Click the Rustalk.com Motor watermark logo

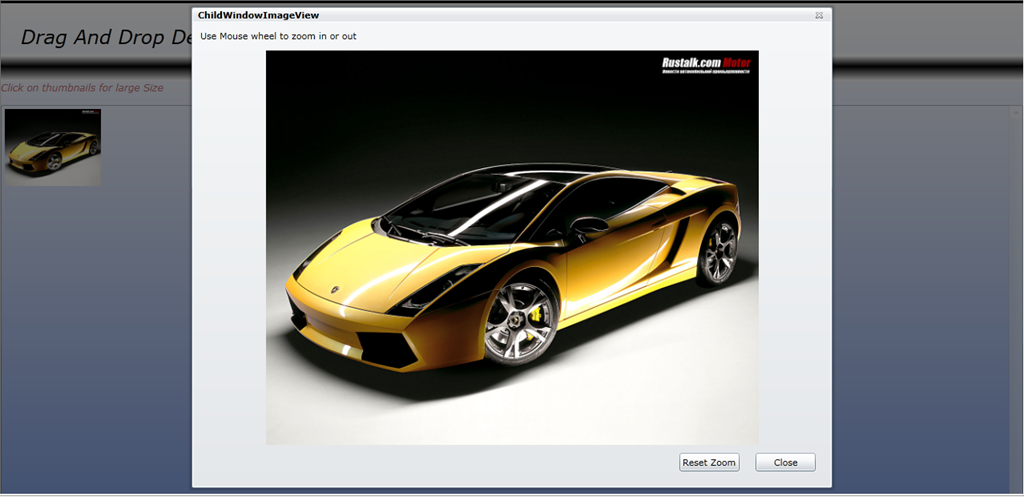pyautogui.click(x=705, y=65)
